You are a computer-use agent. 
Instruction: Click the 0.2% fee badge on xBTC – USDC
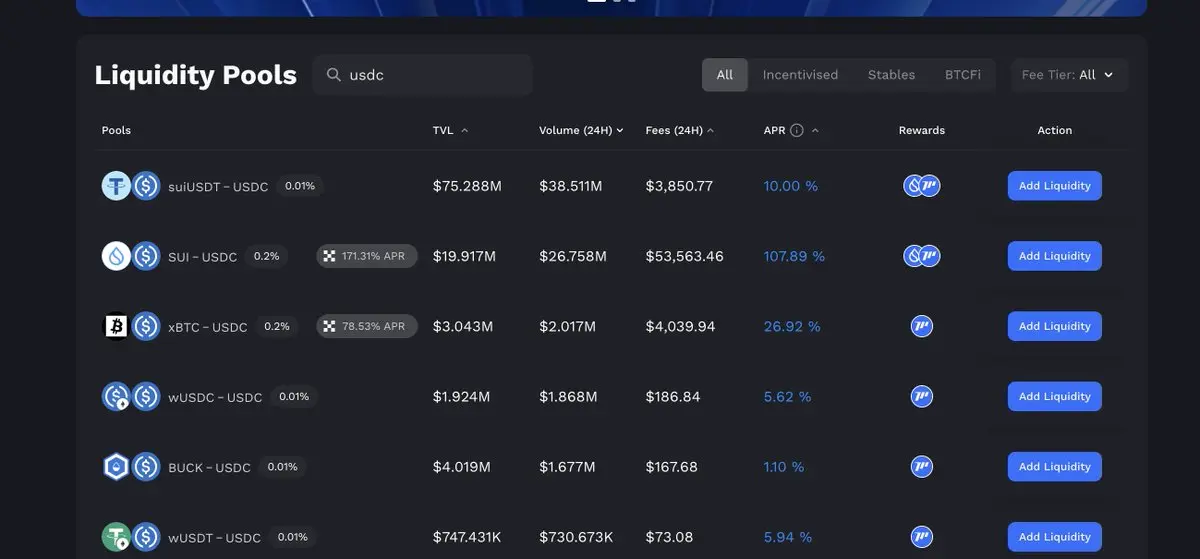click(x=276, y=326)
